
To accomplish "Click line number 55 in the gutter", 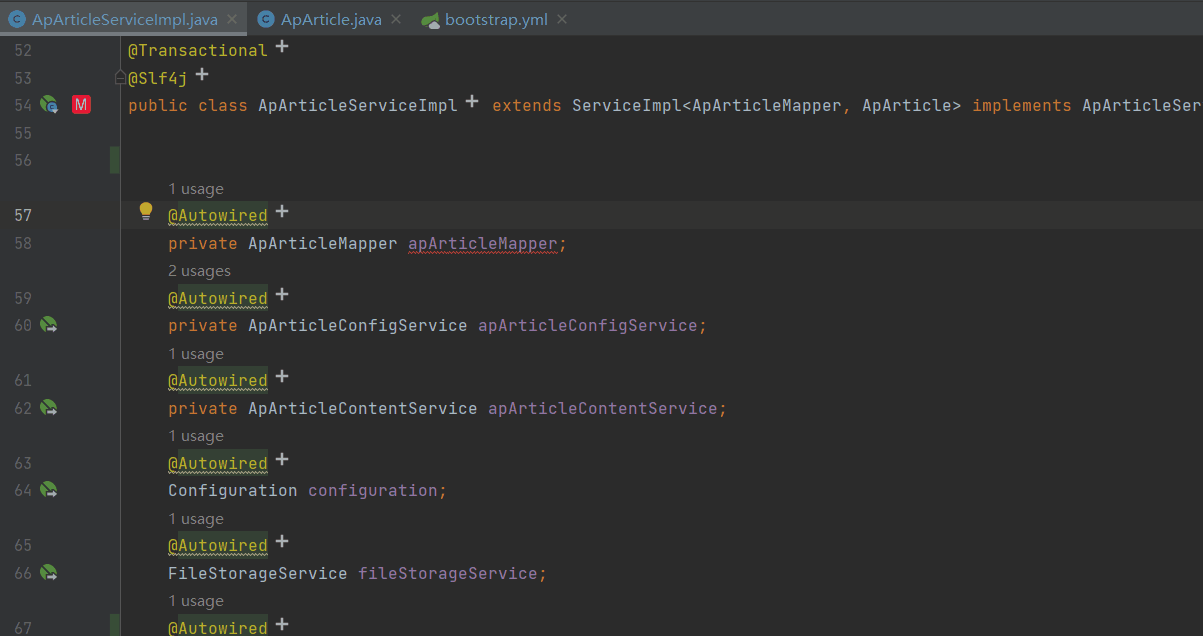I will tap(23, 133).
